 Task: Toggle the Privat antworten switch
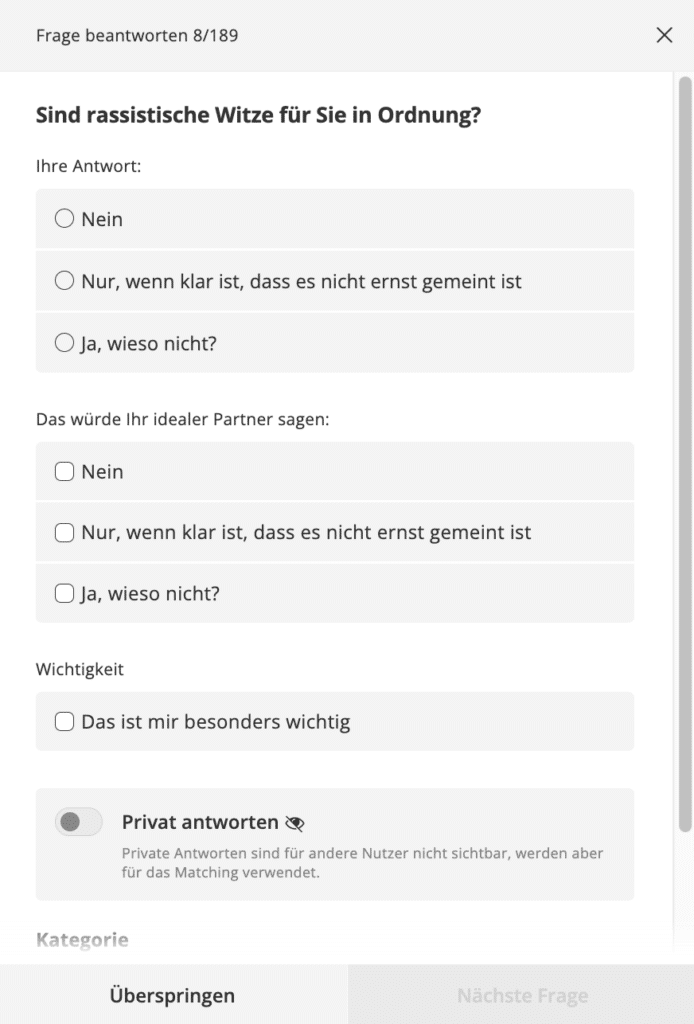point(79,822)
